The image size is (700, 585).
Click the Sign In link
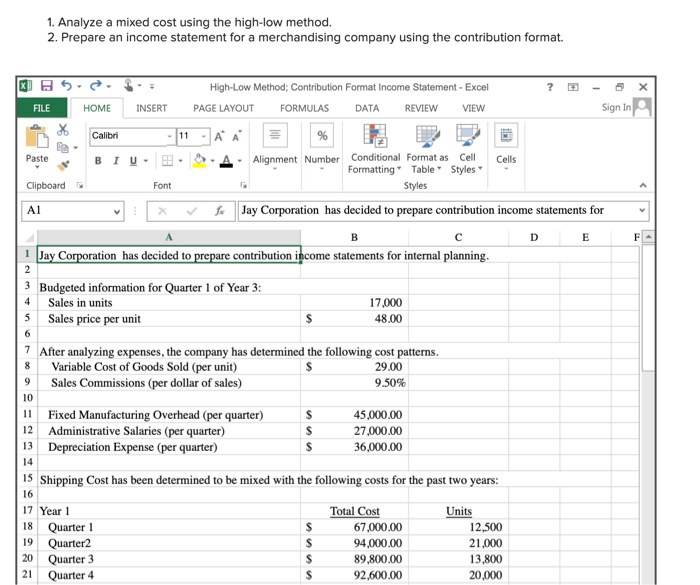point(616,107)
